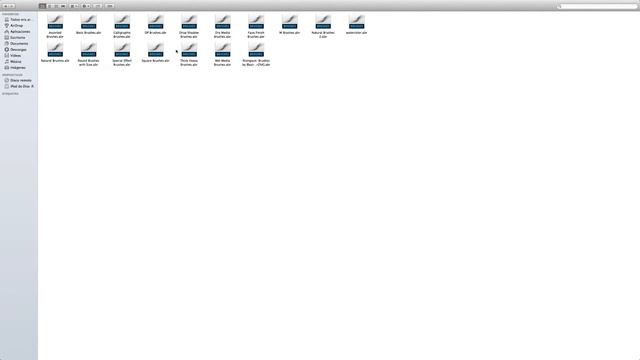Select the Thick Heavy Brushes.abr file
The image size is (640, 360).
189,54
